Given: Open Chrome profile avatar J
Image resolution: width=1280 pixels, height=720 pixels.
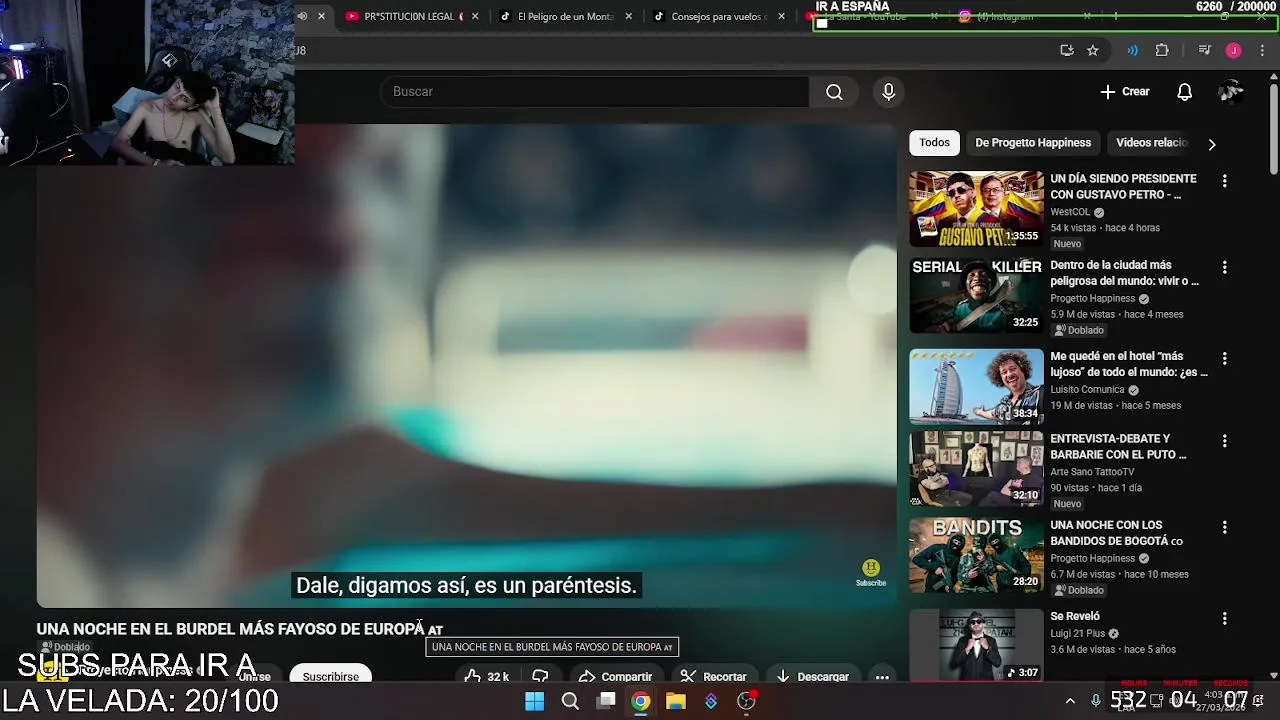Looking at the screenshot, I should pyautogui.click(x=1234, y=50).
